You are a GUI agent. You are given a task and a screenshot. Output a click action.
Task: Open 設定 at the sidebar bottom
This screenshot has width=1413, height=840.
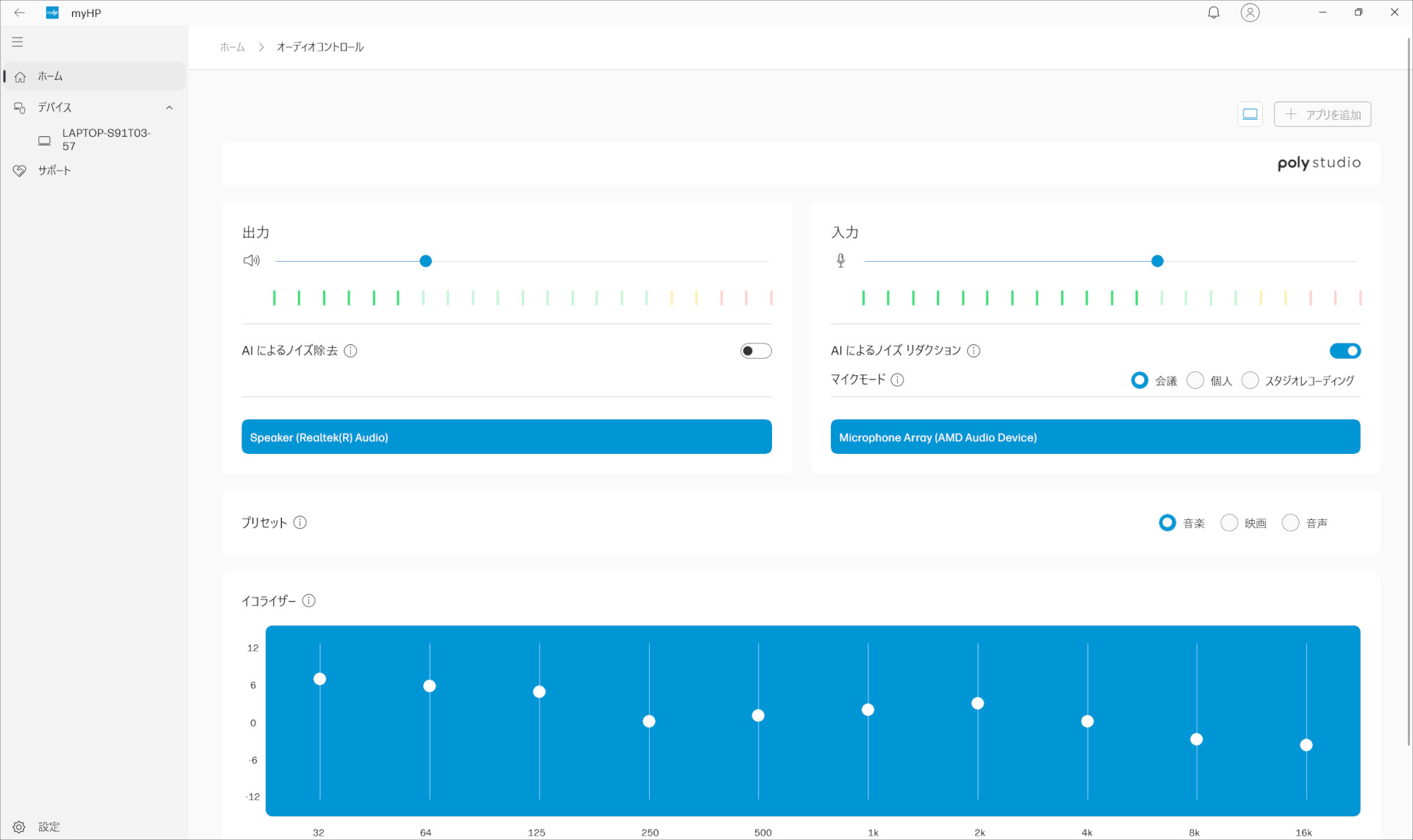pyautogui.click(x=49, y=827)
